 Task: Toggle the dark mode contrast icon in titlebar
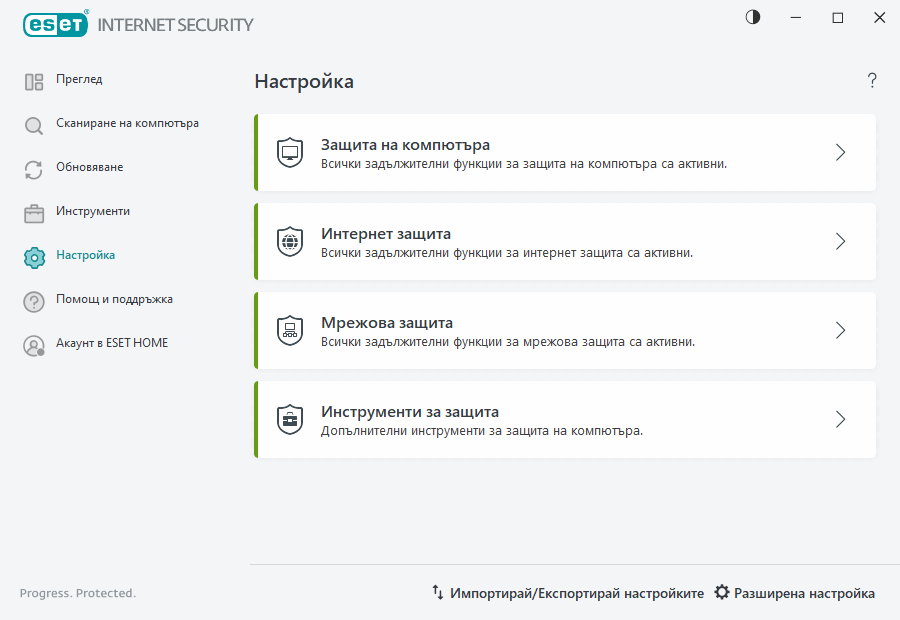(752, 17)
